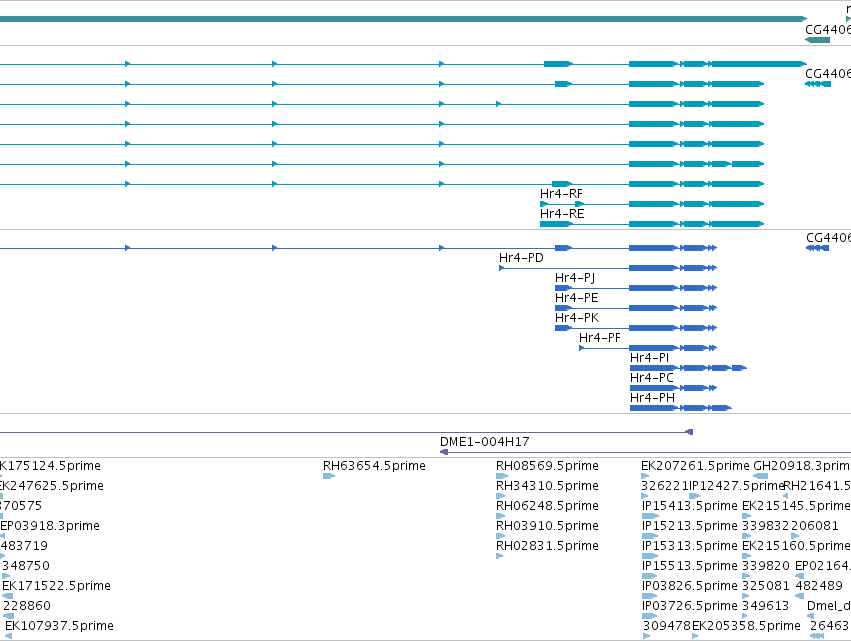Choose the EK205358.5prime EST label
This screenshot has width=851, height=641.
[746, 626]
